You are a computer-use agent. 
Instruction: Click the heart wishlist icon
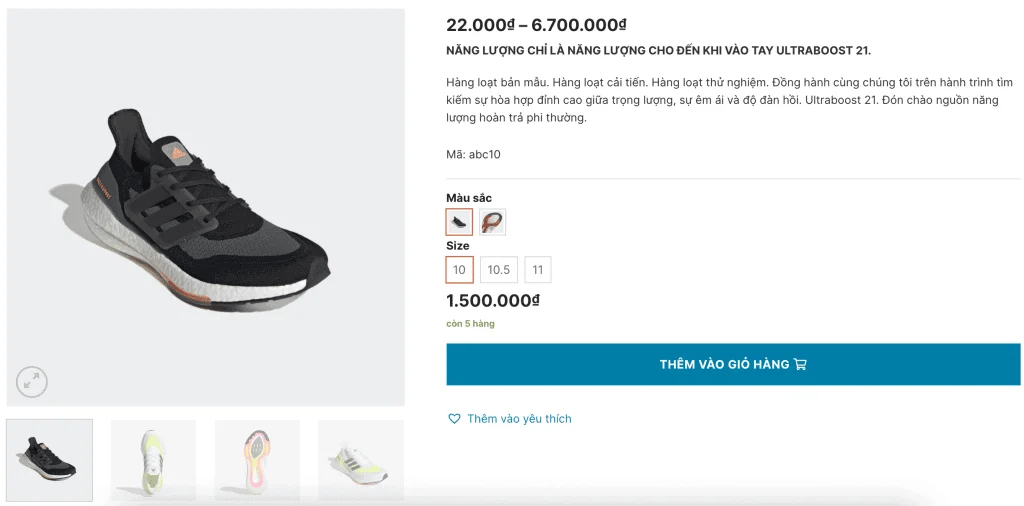(454, 419)
